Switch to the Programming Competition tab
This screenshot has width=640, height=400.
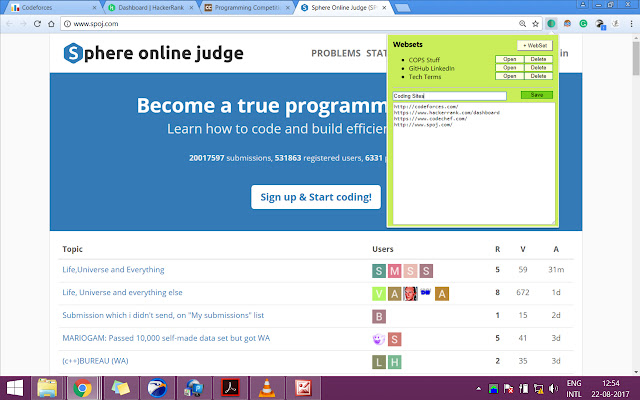(x=247, y=7)
